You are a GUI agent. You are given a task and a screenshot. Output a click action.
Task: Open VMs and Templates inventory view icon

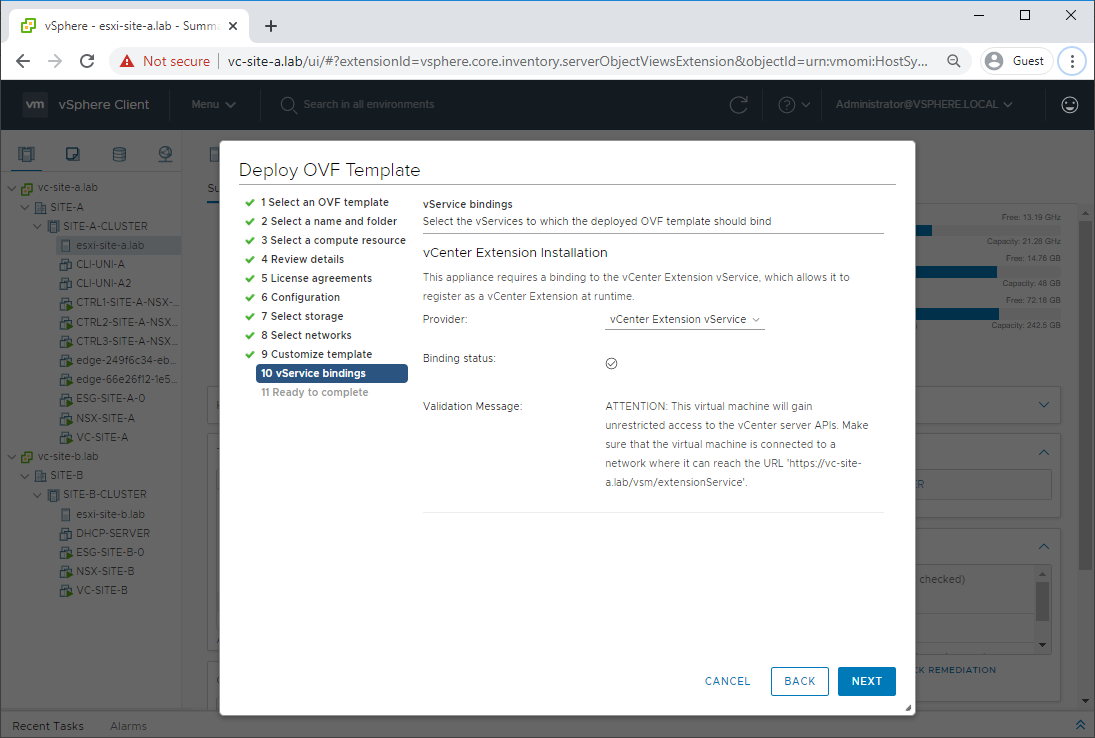(73, 154)
